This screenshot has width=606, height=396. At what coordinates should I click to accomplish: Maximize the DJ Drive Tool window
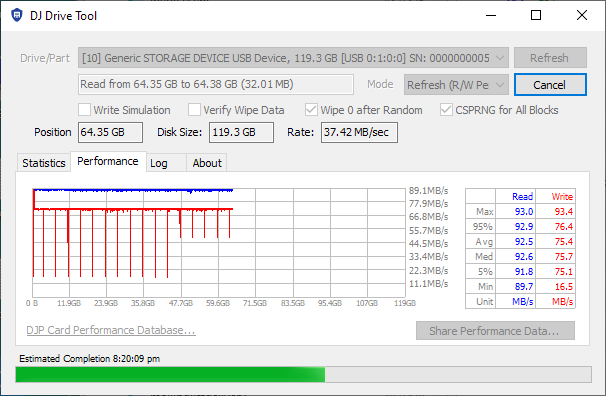[536, 15]
